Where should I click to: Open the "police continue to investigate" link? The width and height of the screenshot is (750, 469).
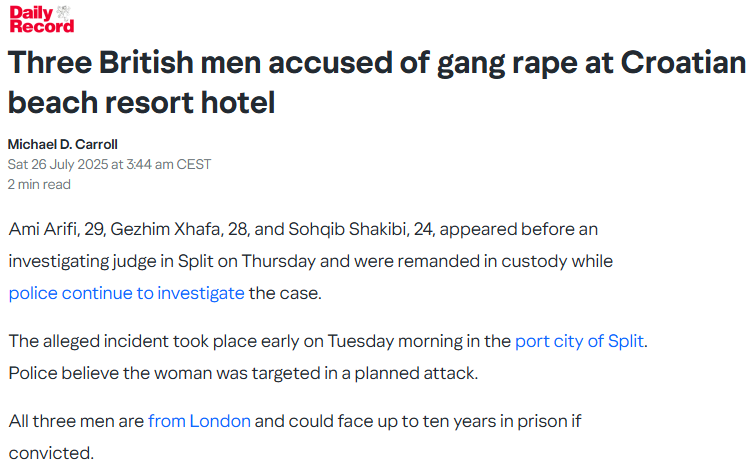coord(126,293)
